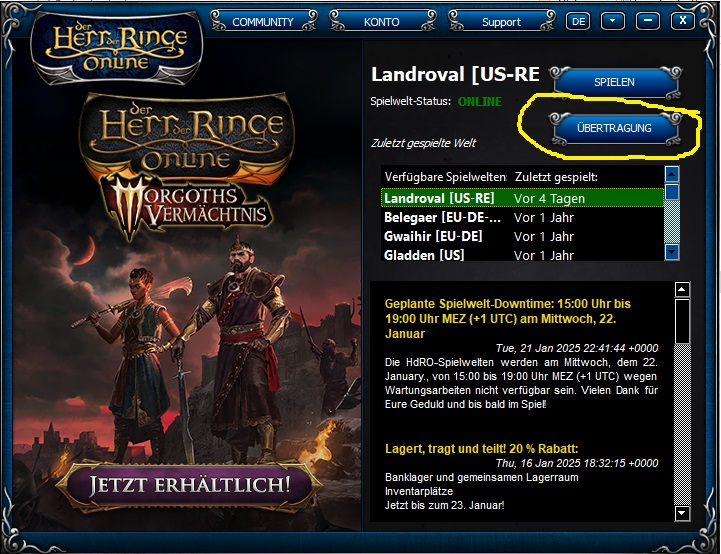Choose the Gwaihir [EU-DE] world
The image size is (721, 554).
point(522,236)
